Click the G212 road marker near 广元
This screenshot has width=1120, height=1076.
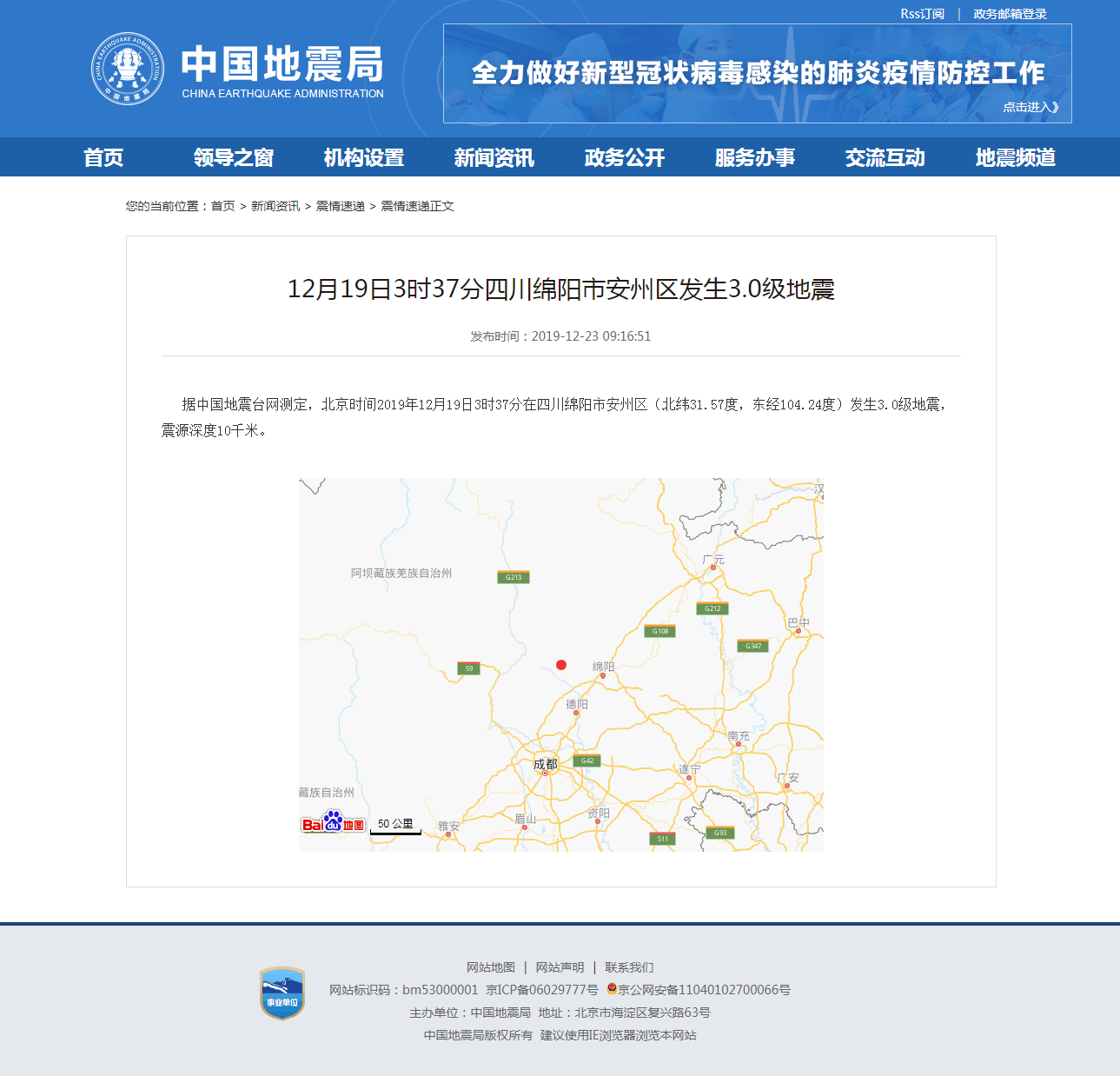click(712, 608)
